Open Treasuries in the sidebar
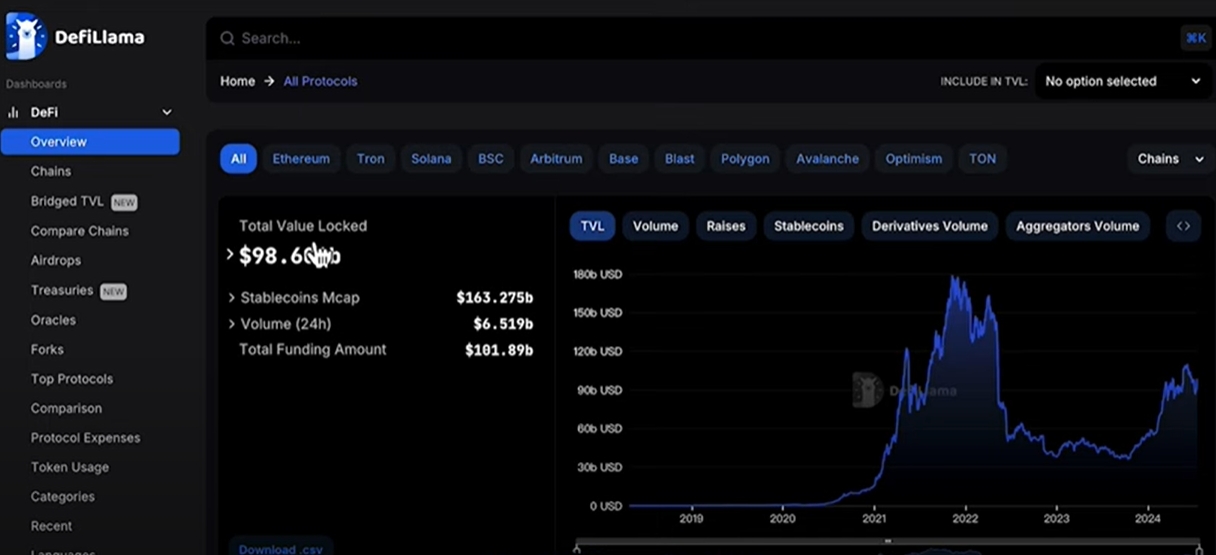 pyautogui.click(x=62, y=290)
